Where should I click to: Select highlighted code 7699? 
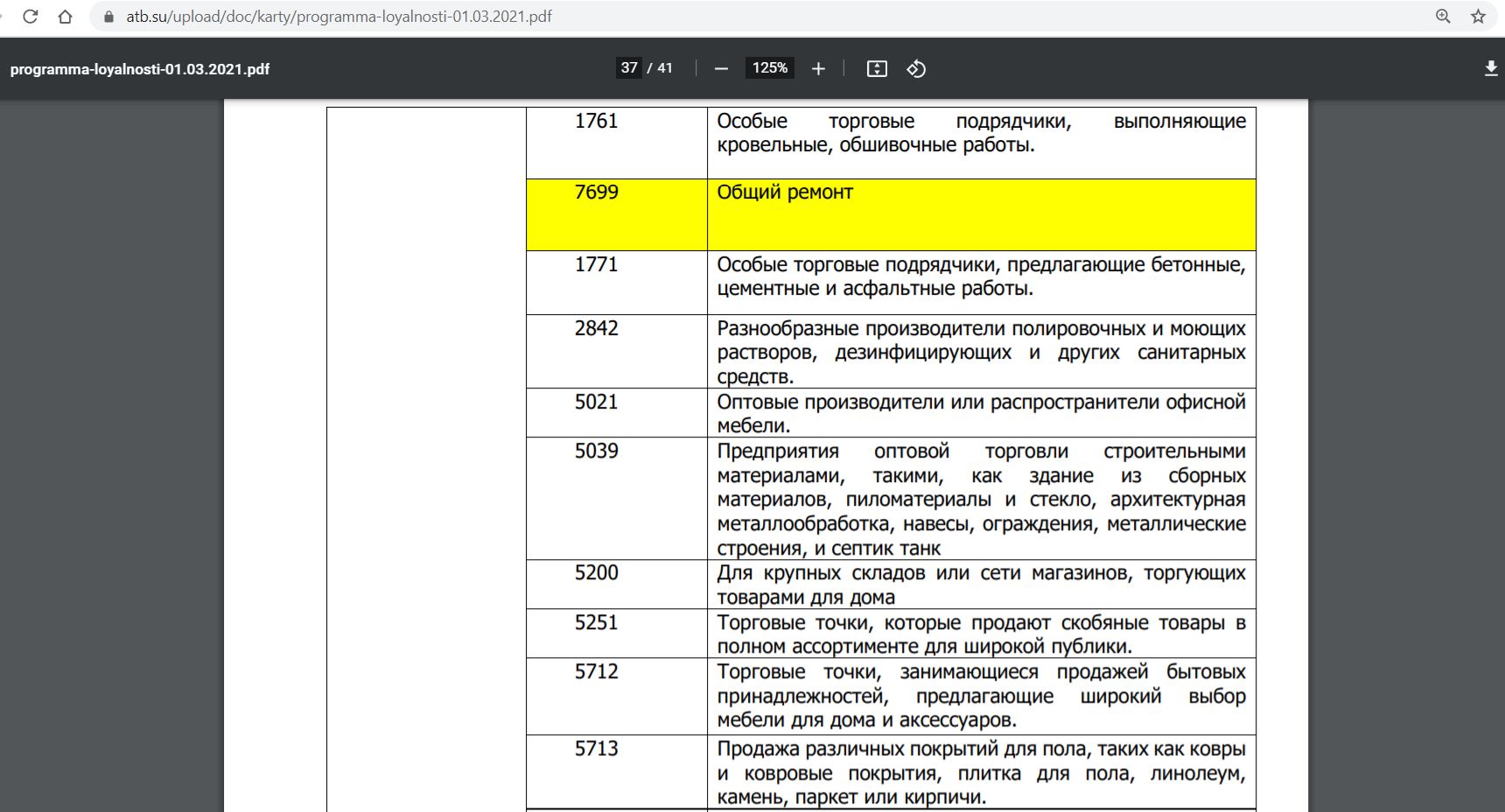(596, 192)
